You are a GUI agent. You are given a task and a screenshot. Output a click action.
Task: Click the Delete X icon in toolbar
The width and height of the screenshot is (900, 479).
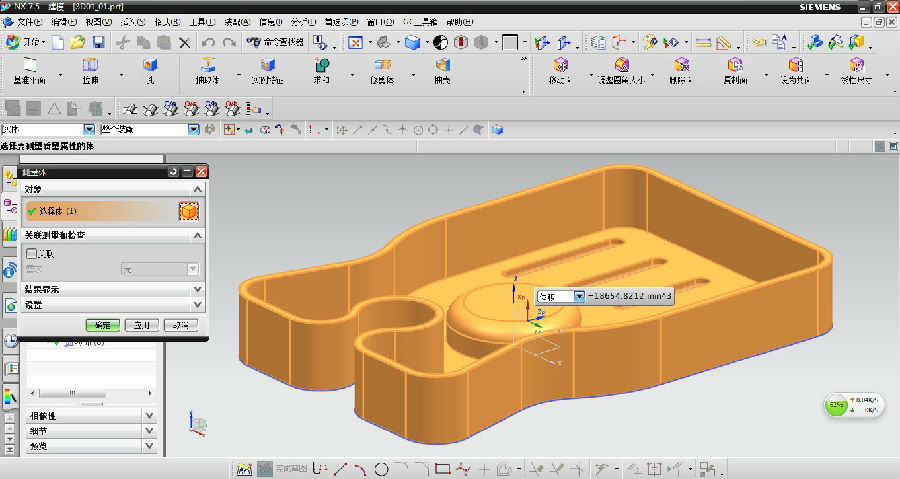(x=184, y=43)
